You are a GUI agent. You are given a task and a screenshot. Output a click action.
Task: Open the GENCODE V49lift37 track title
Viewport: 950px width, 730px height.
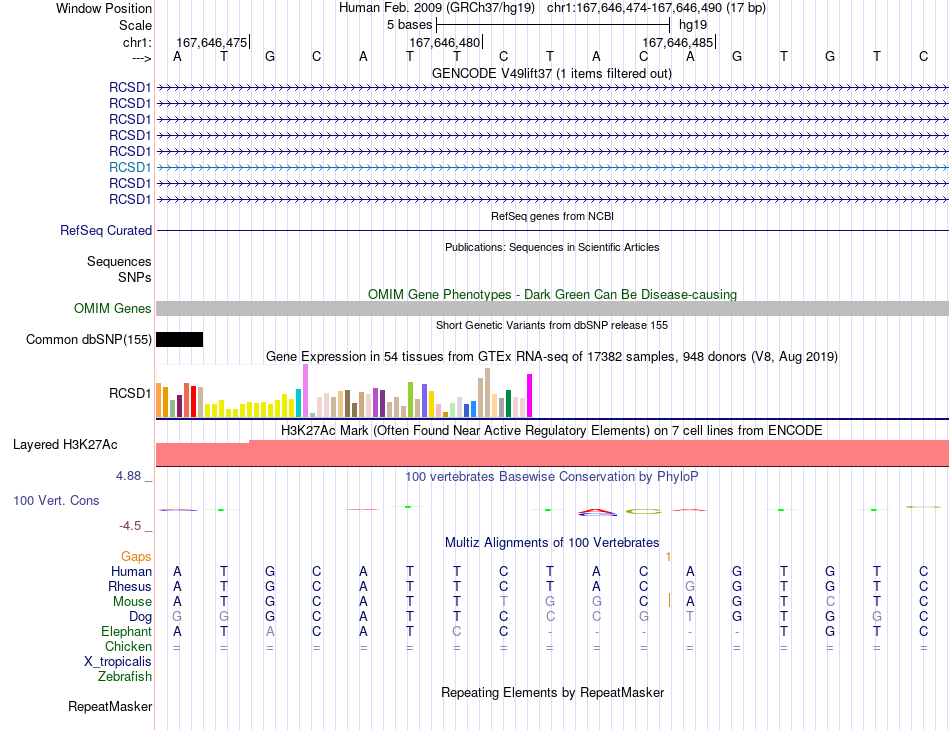point(552,73)
